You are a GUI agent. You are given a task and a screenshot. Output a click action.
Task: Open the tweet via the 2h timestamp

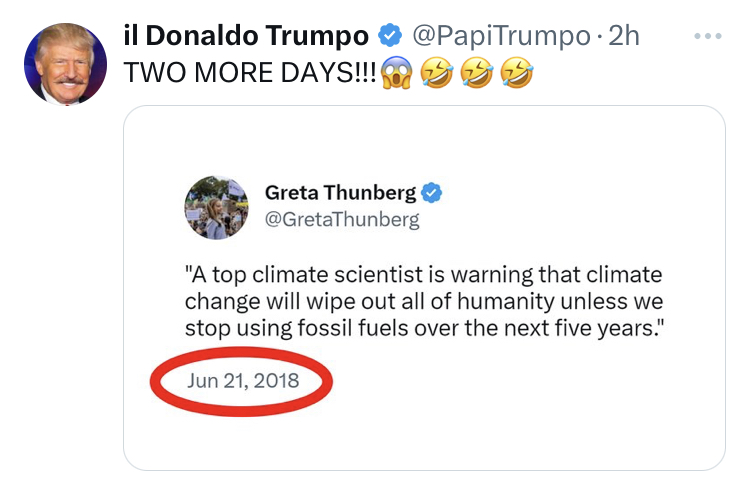(624, 36)
